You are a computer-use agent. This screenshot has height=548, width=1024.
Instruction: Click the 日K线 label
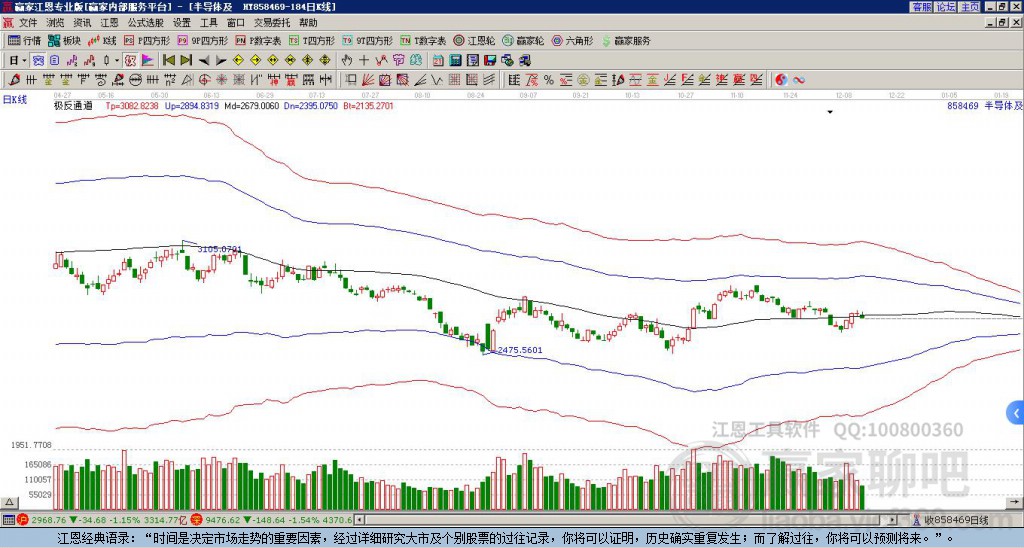(x=15, y=99)
